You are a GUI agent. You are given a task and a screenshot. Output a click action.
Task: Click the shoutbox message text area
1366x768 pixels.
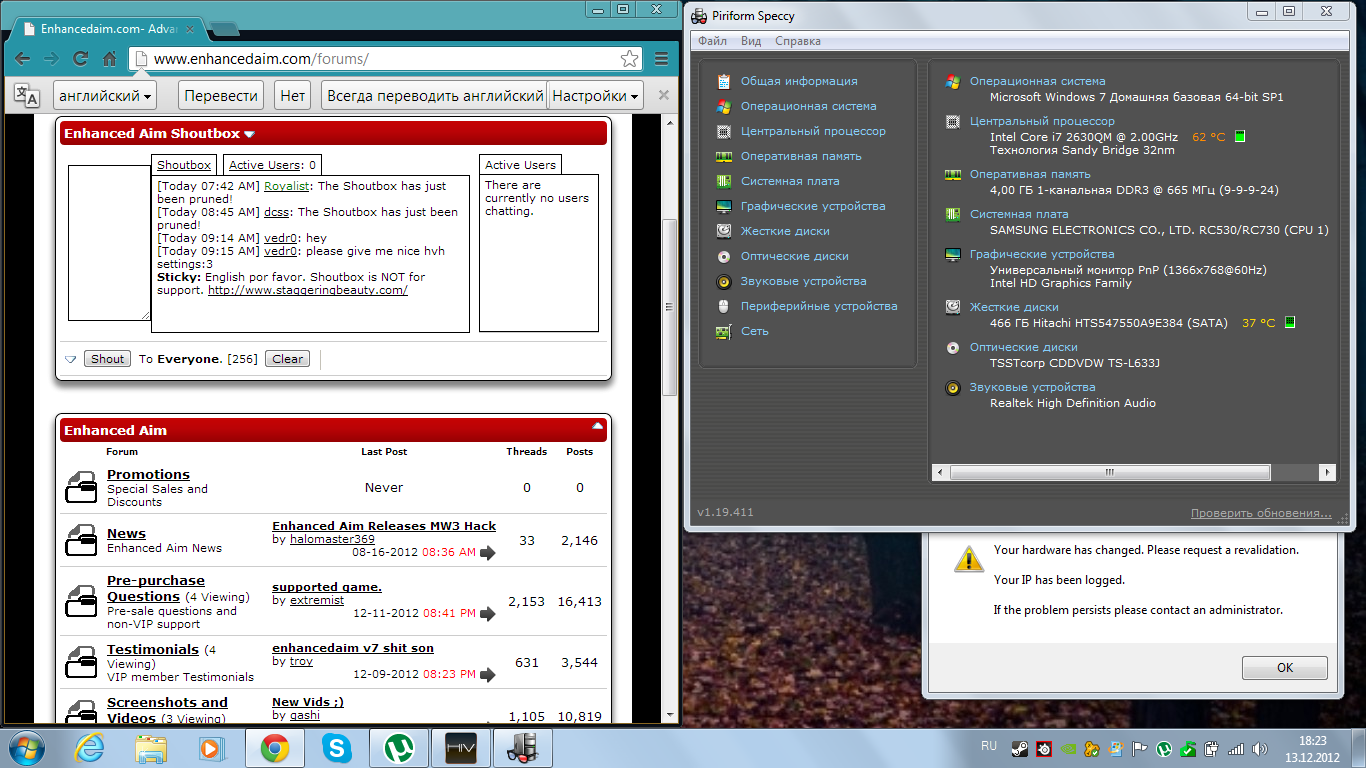click(109, 243)
